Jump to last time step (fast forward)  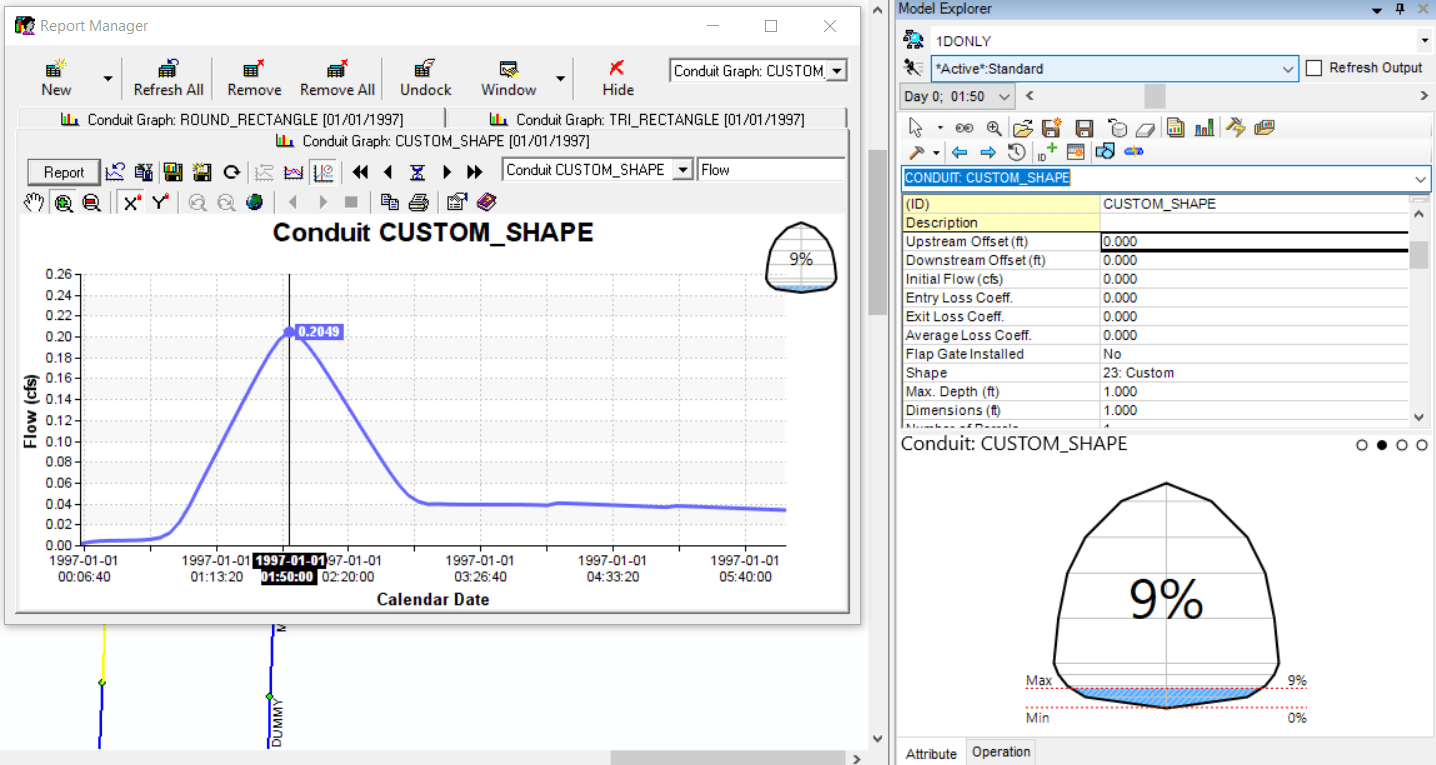click(x=475, y=172)
